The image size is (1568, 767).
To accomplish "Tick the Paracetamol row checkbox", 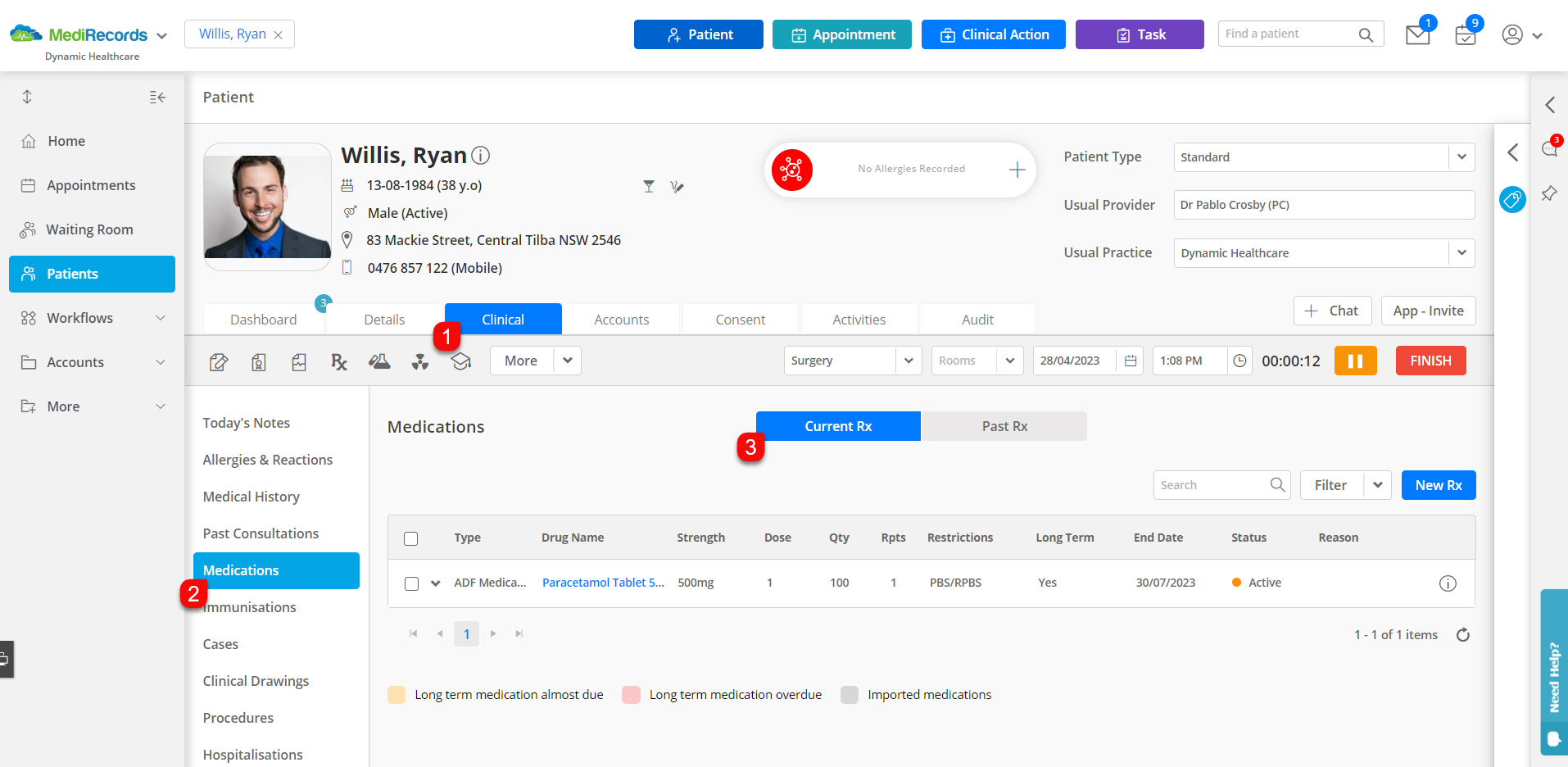I will point(411,583).
